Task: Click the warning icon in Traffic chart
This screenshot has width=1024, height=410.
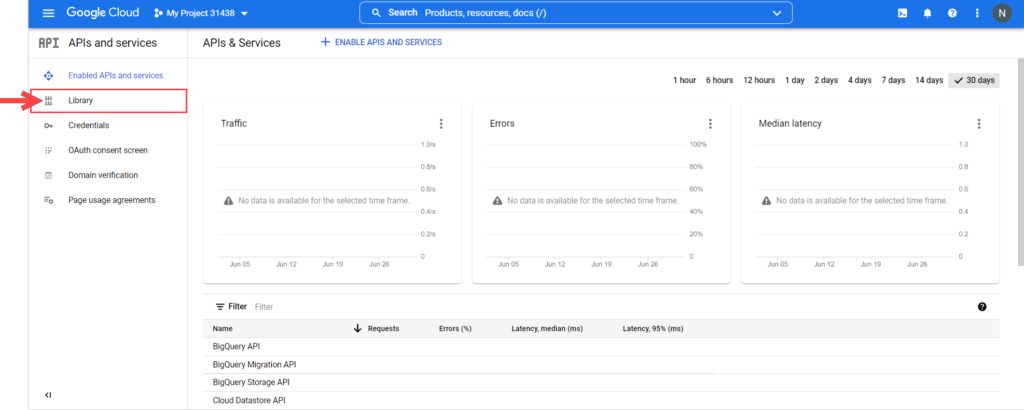Action: (229, 200)
